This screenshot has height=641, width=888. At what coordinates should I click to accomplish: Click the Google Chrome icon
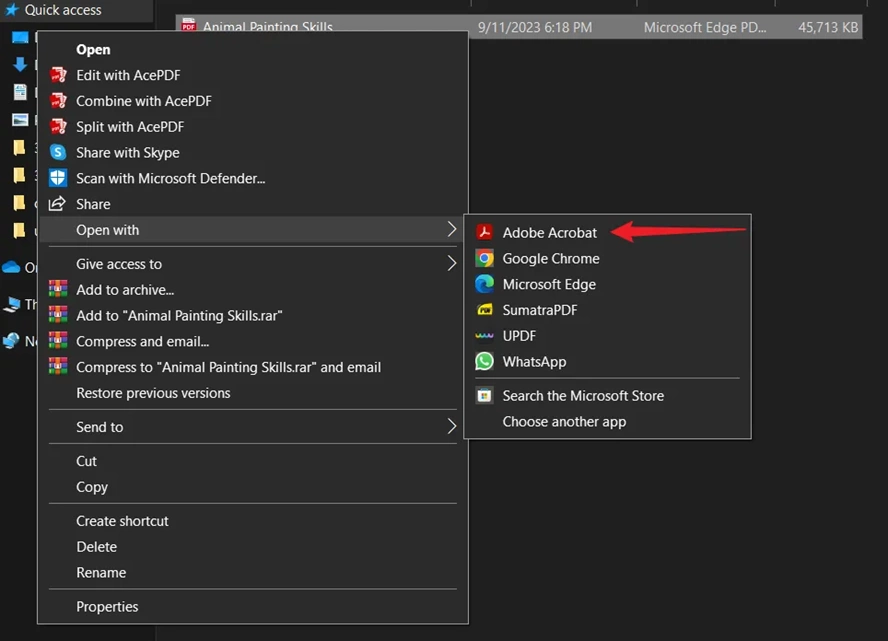coord(484,258)
